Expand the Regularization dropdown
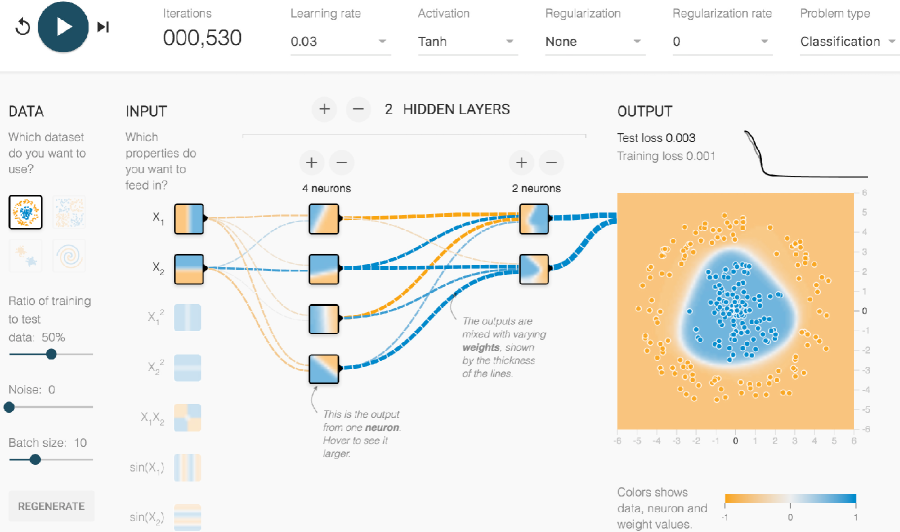Screen dimensions: 900x532 point(594,42)
